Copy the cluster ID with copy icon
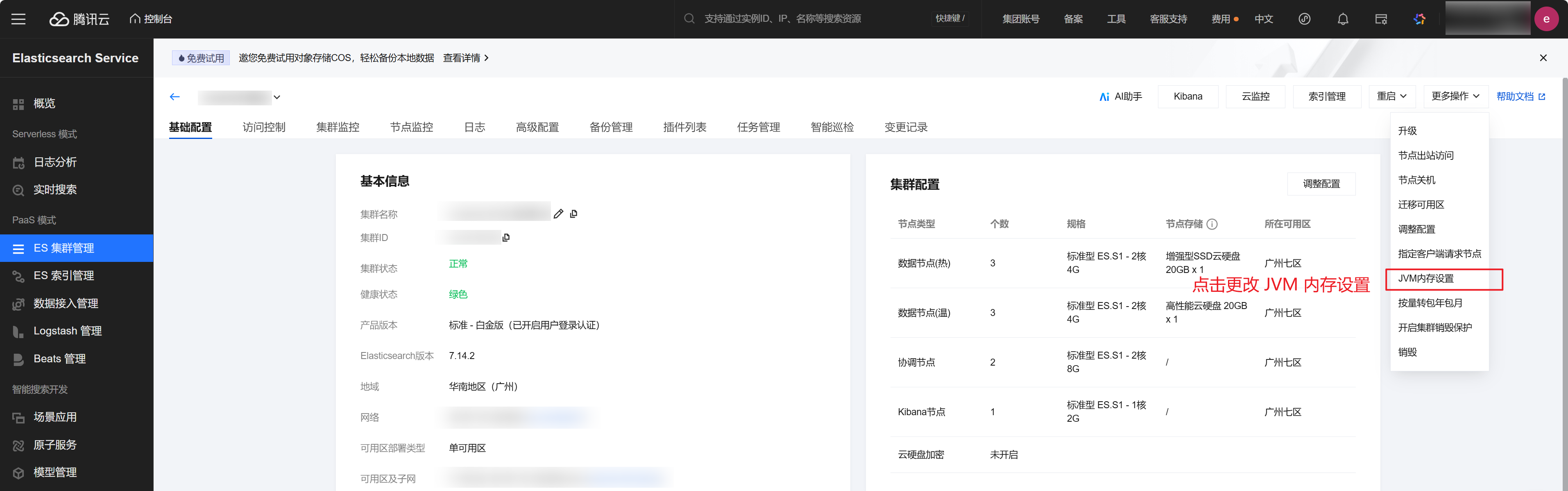This screenshot has height=491, width=1568. click(x=506, y=238)
